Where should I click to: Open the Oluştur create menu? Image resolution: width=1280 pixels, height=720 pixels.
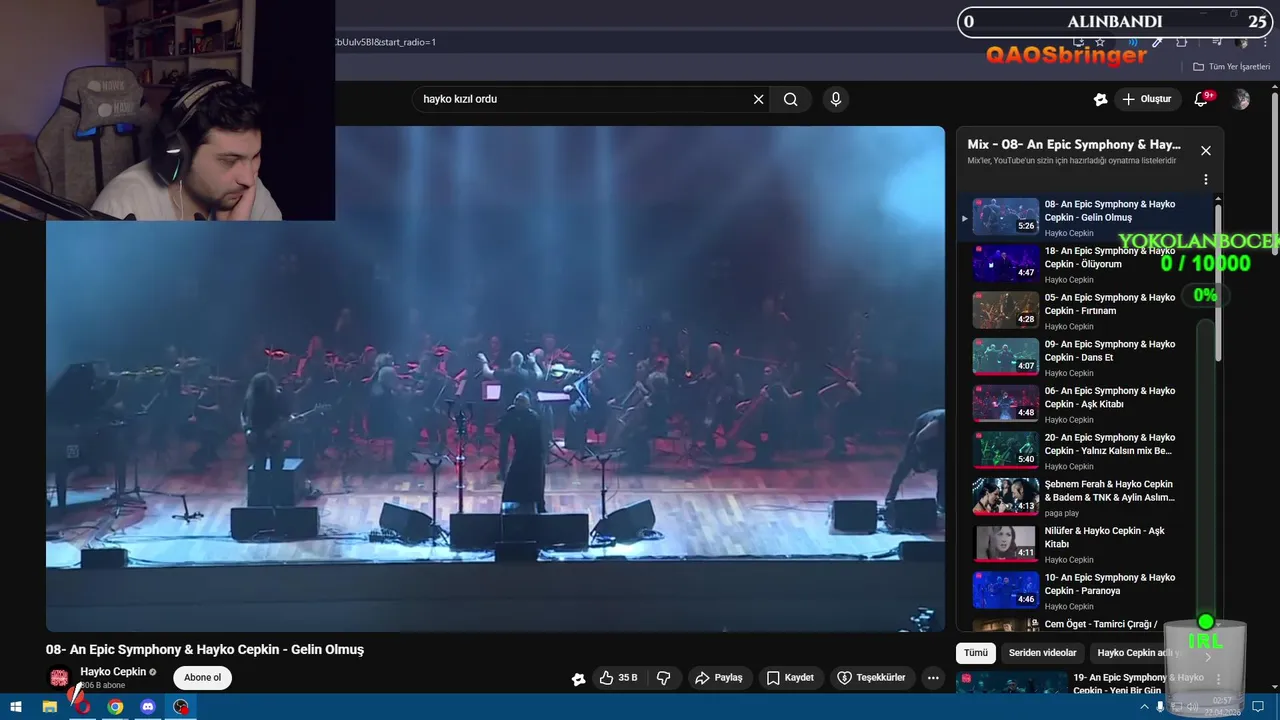1147,99
